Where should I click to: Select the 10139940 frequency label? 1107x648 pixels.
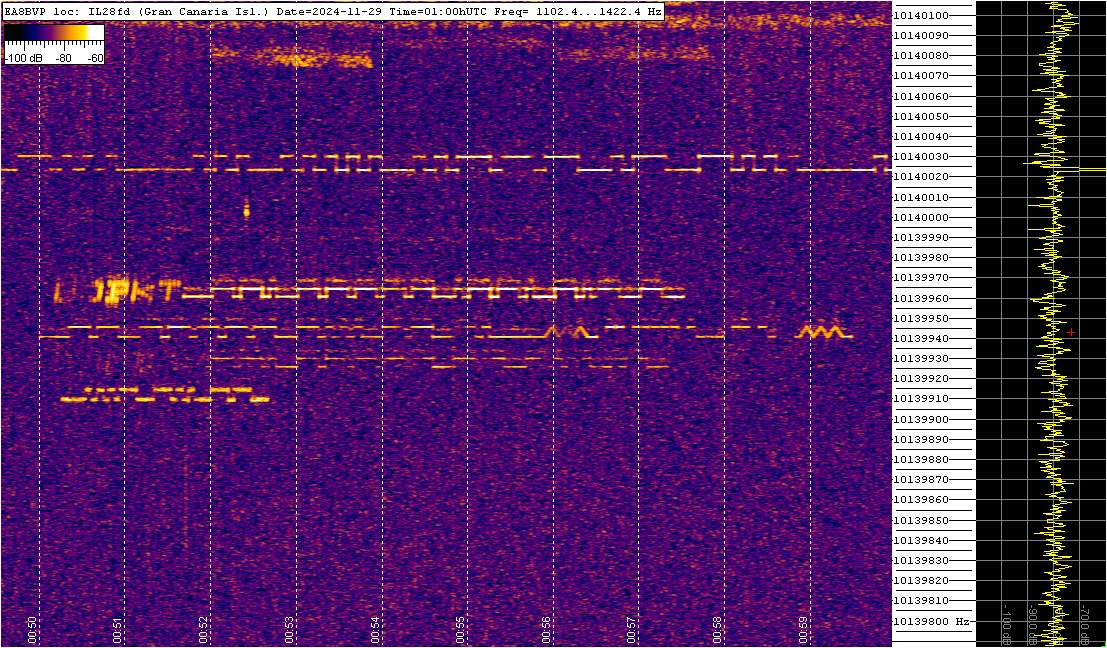coord(919,339)
